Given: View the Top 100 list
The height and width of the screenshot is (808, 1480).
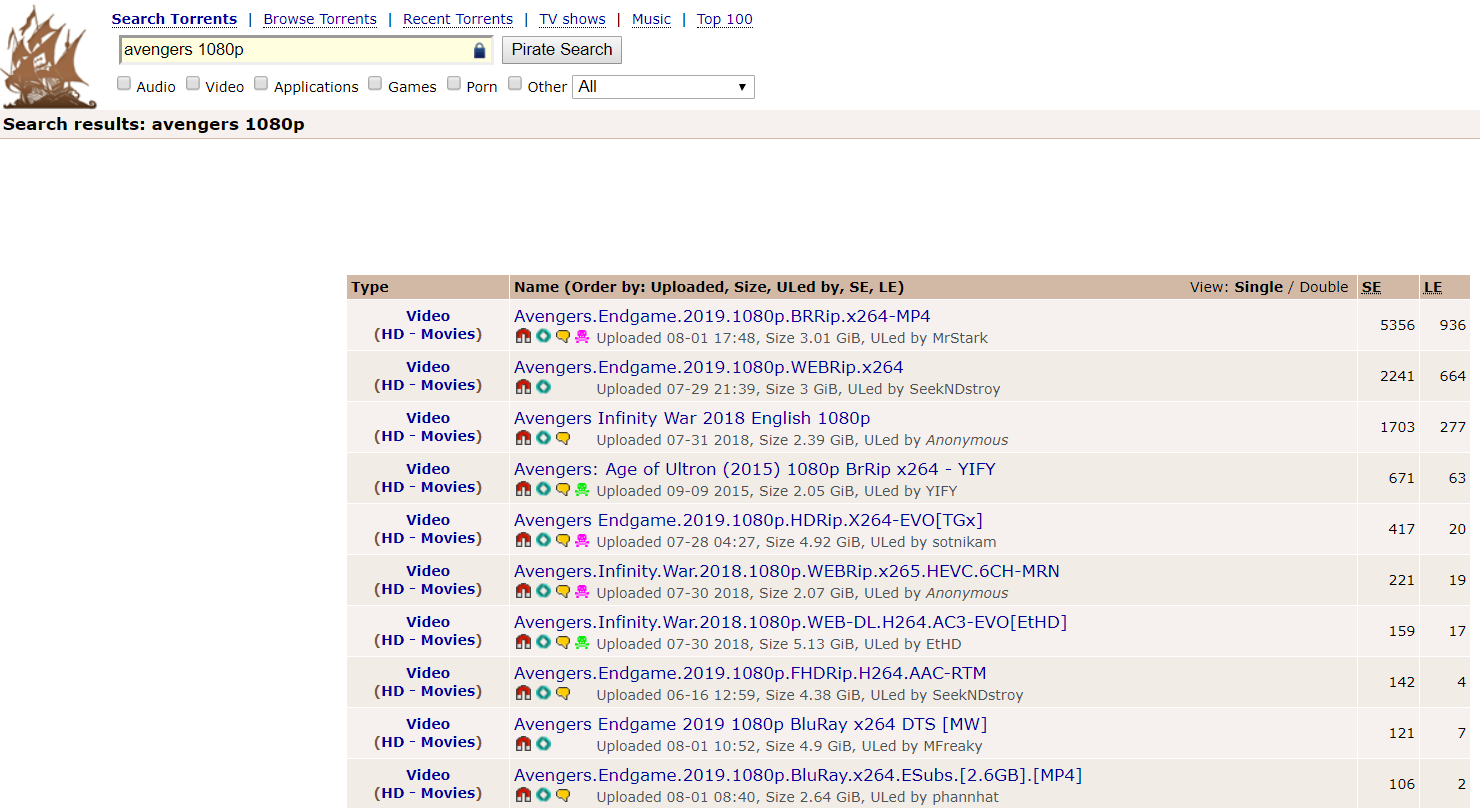Looking at the screenshot, I should [725, 19].
